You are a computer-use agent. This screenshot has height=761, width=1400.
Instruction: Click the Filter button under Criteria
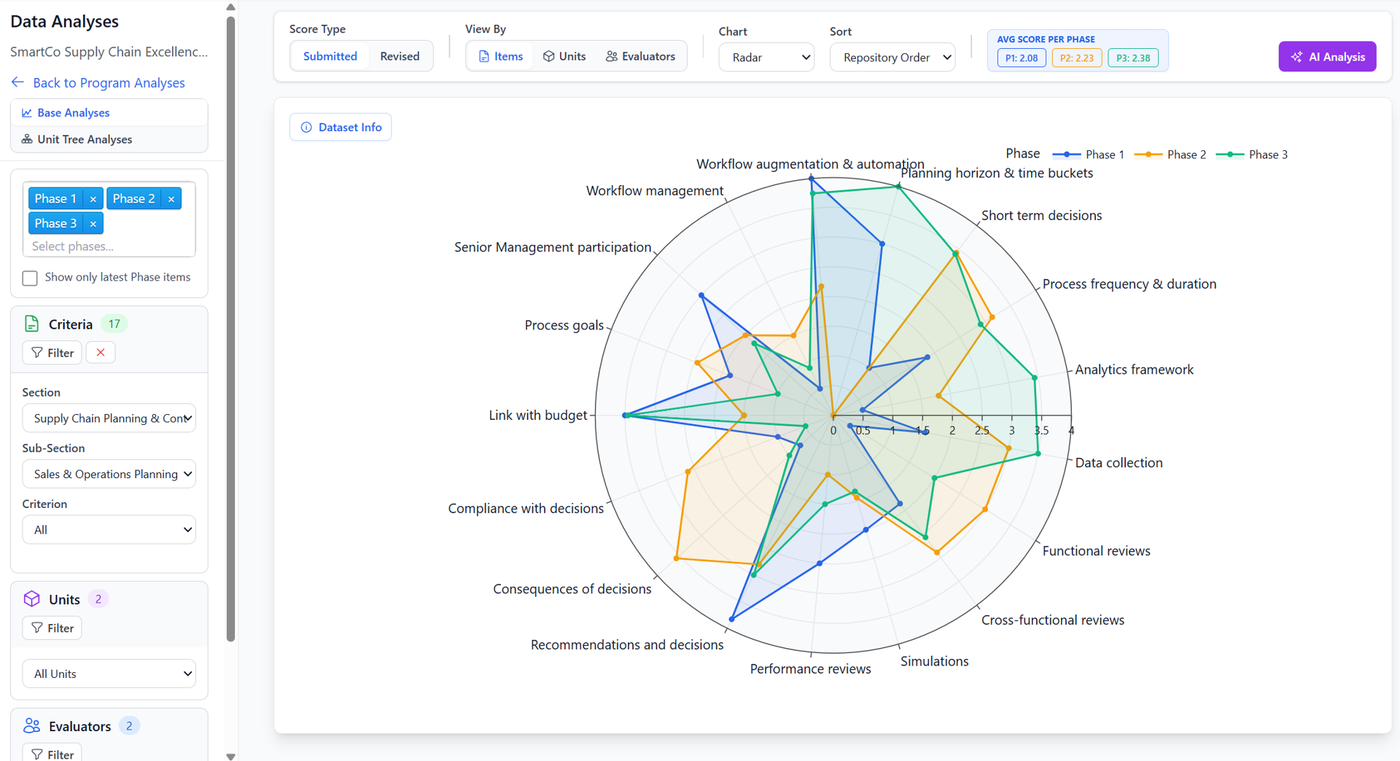(x=52, y=353)
